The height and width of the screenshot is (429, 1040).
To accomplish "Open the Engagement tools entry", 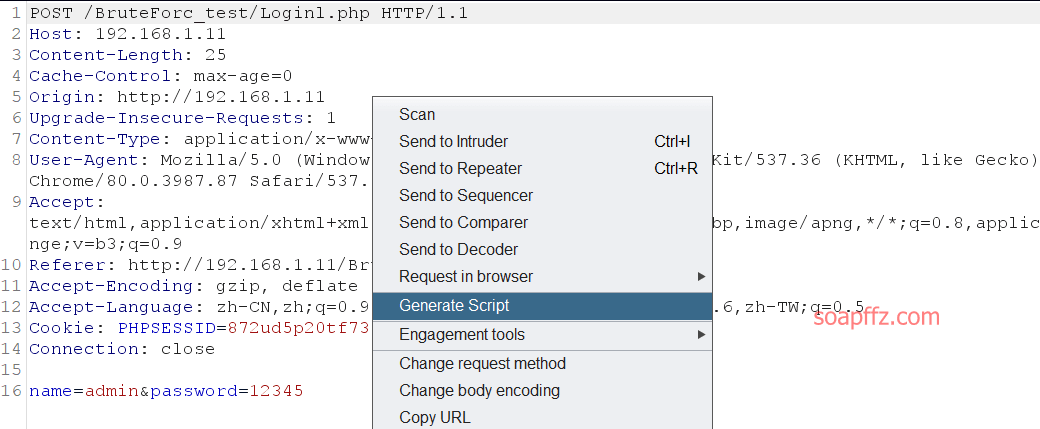I will pos(542,335).
